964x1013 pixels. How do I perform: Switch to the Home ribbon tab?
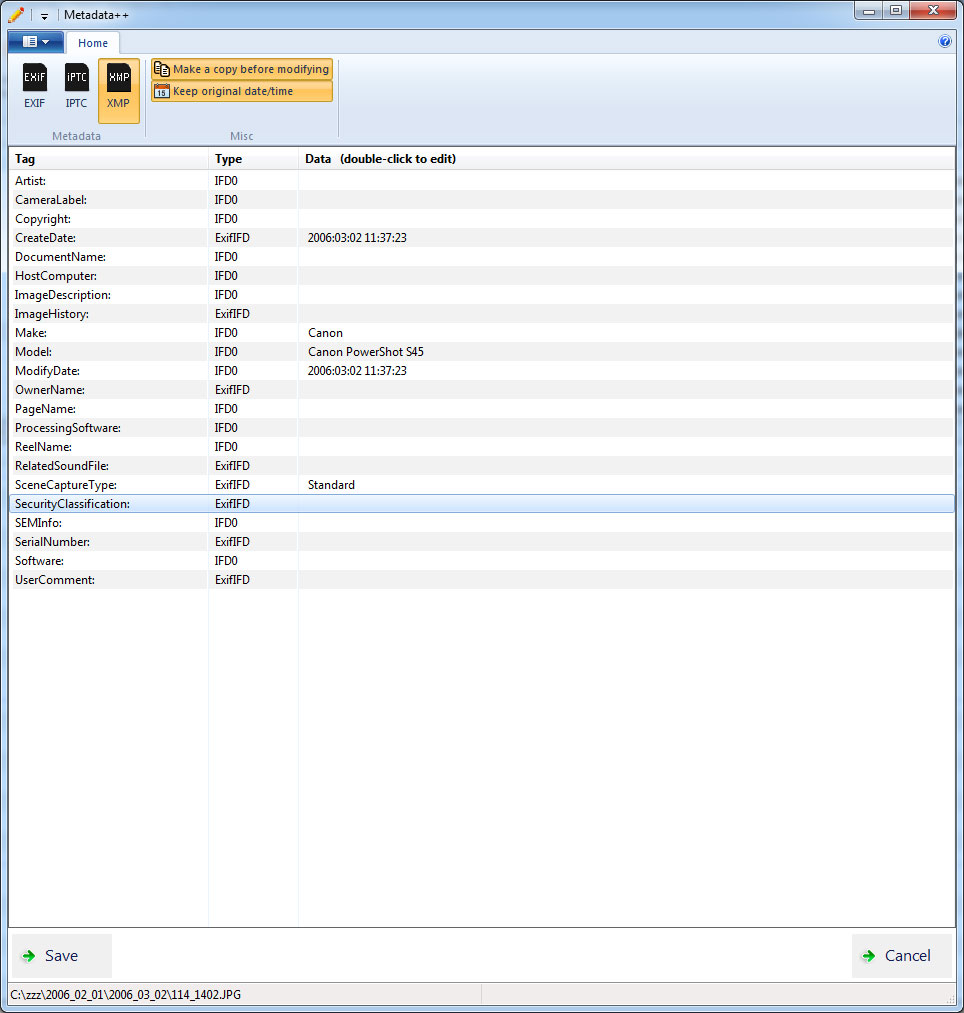[93, 43]
